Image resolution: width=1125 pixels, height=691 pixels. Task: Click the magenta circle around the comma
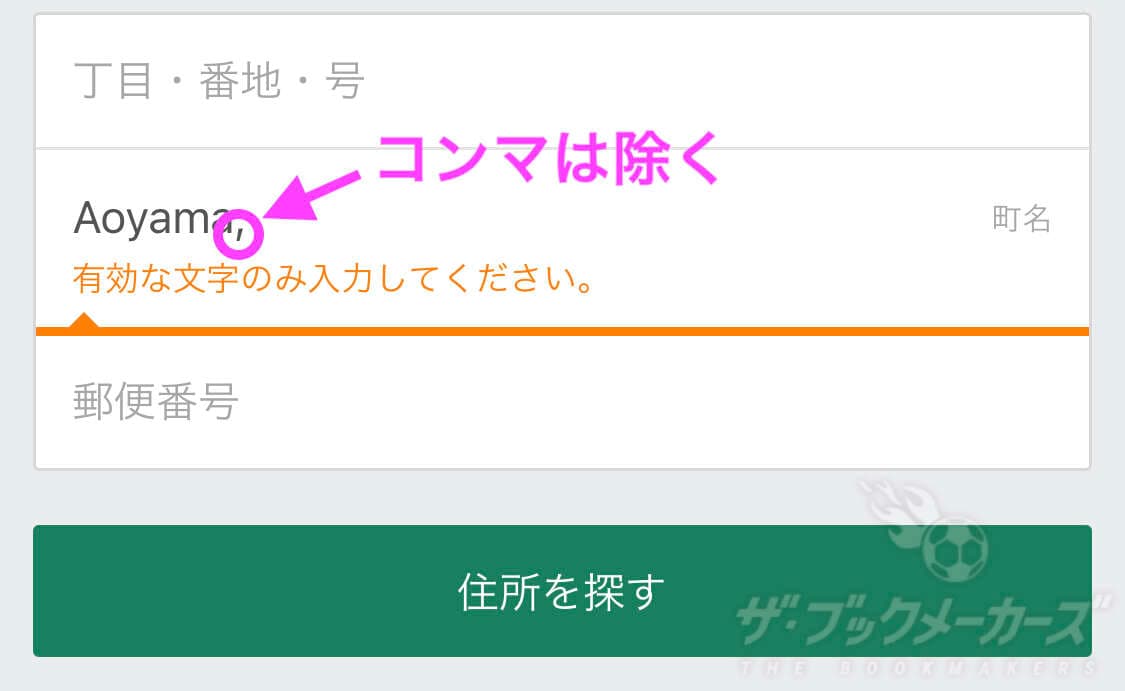point(239,234)
